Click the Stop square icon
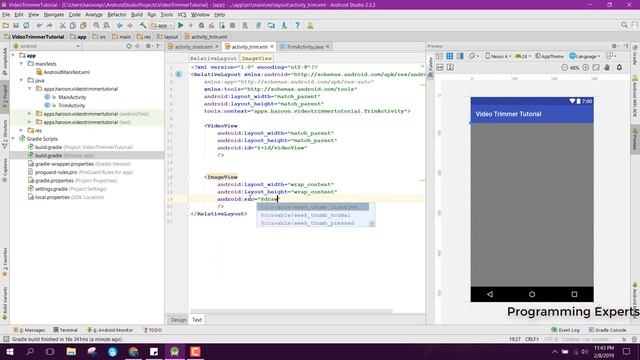 click(232, 25)
